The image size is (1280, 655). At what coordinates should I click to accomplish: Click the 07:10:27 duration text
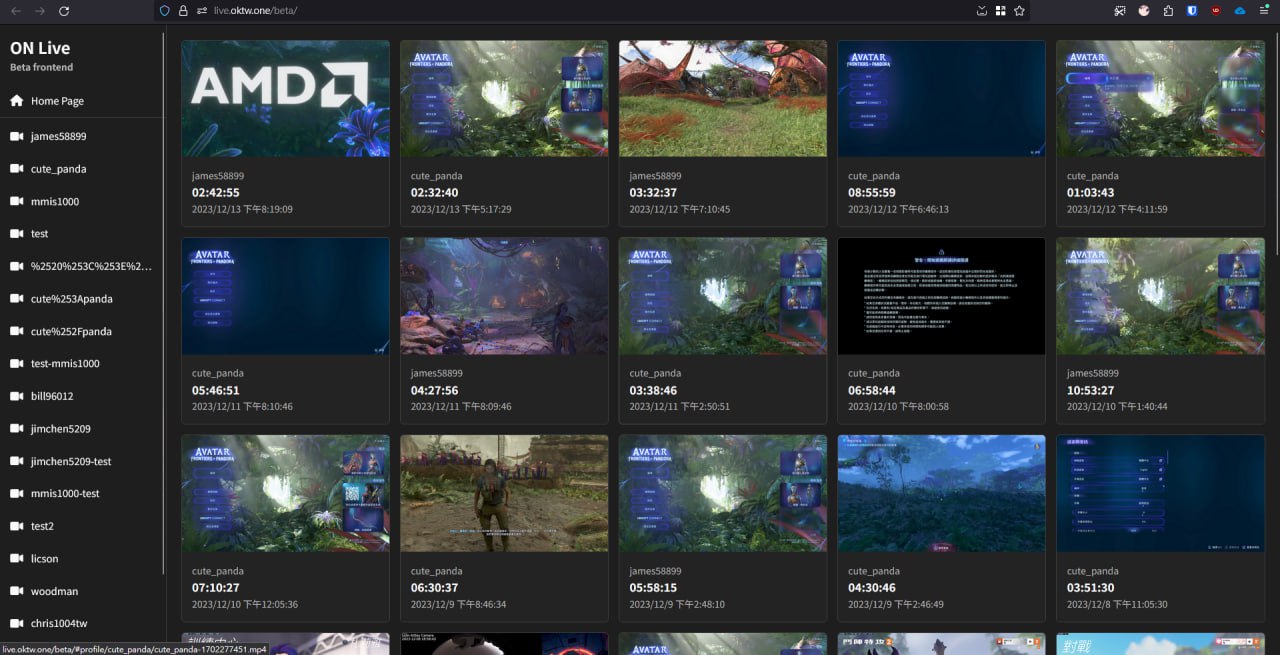point(216,588)
